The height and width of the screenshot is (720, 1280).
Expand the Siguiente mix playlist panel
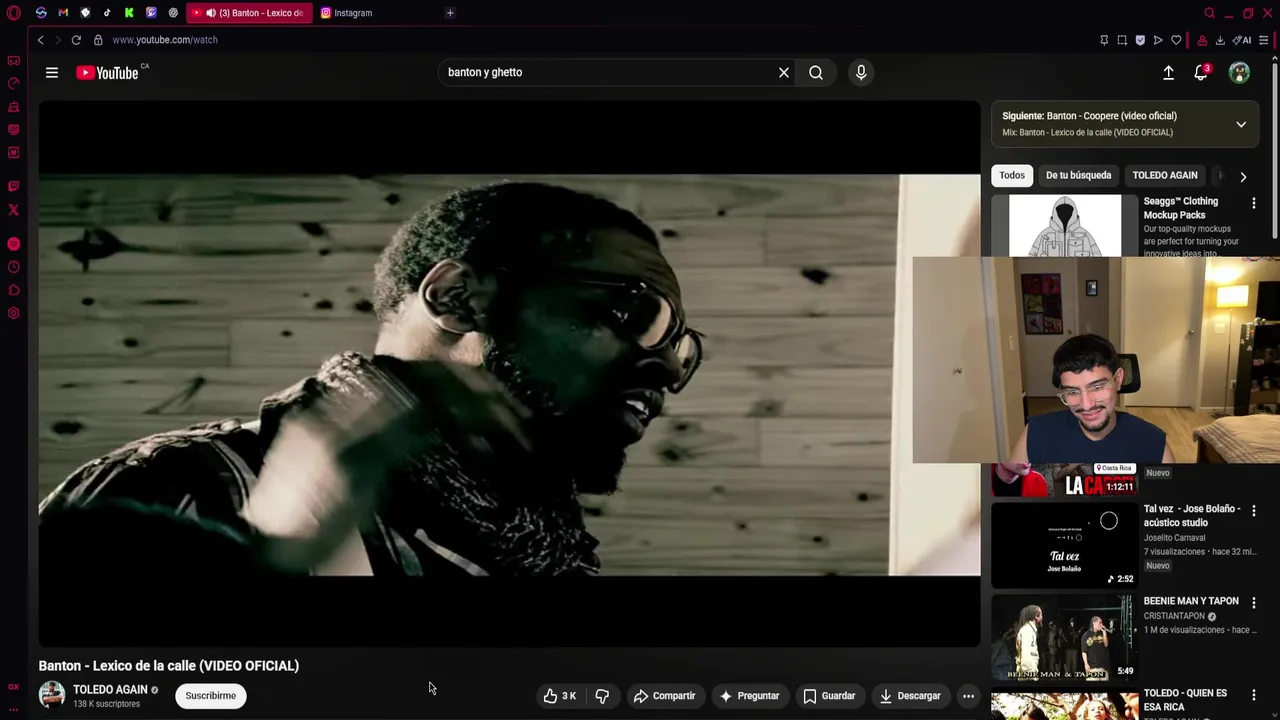(1241, 125)
